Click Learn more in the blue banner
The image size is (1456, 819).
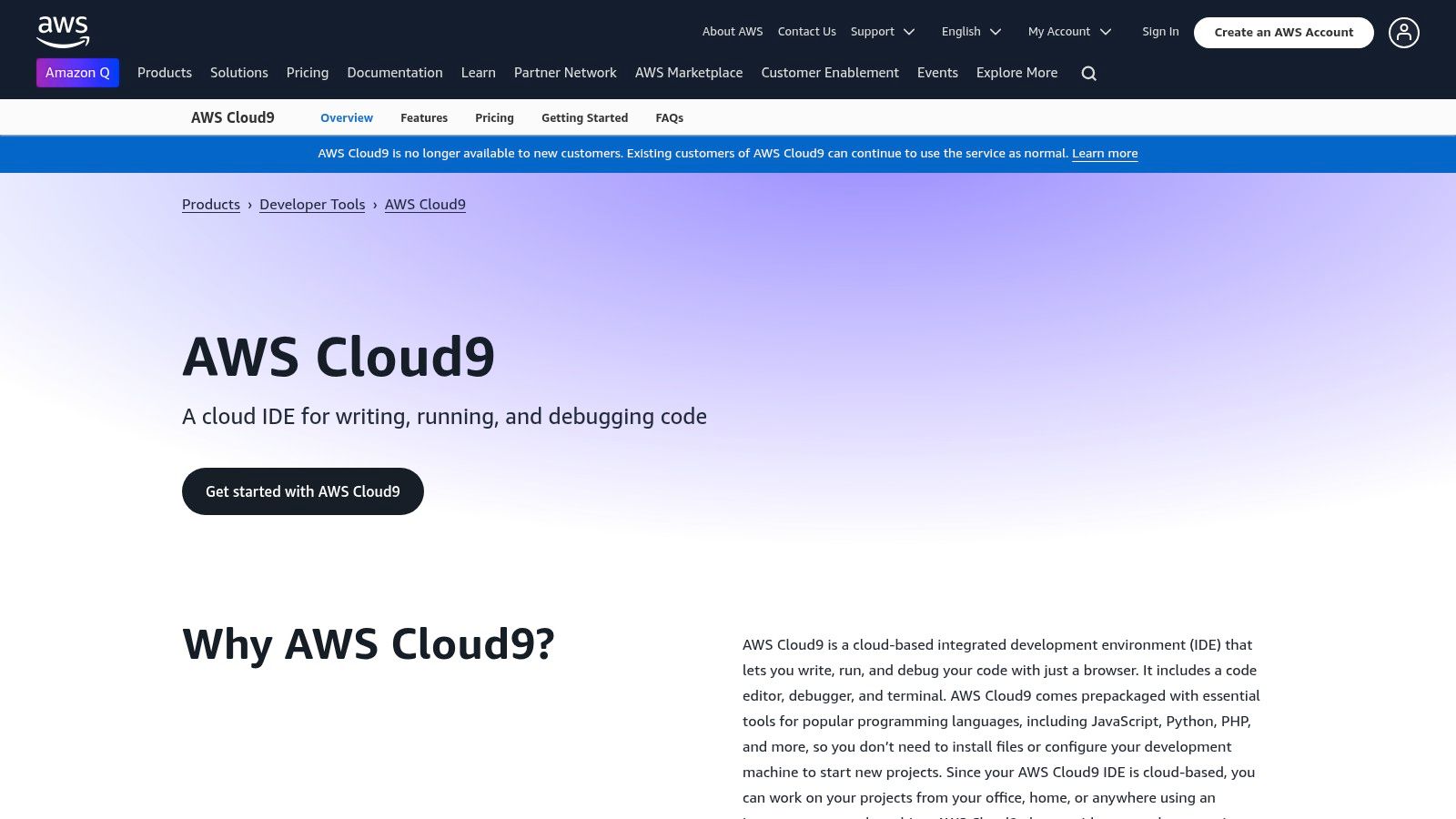pyautogui.click(x=1105, y=154)
